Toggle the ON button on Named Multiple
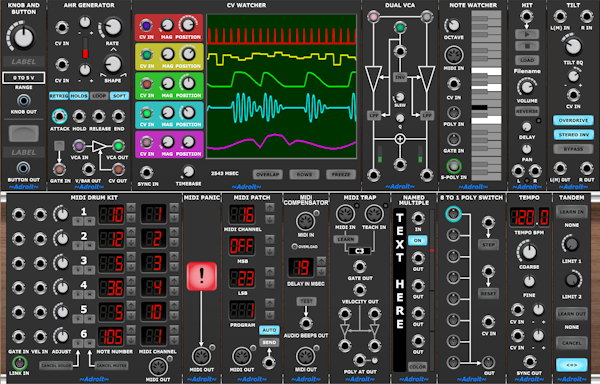The width and height of the screenshot is (600, 384). pyautogui.click(x=417, y=241)
